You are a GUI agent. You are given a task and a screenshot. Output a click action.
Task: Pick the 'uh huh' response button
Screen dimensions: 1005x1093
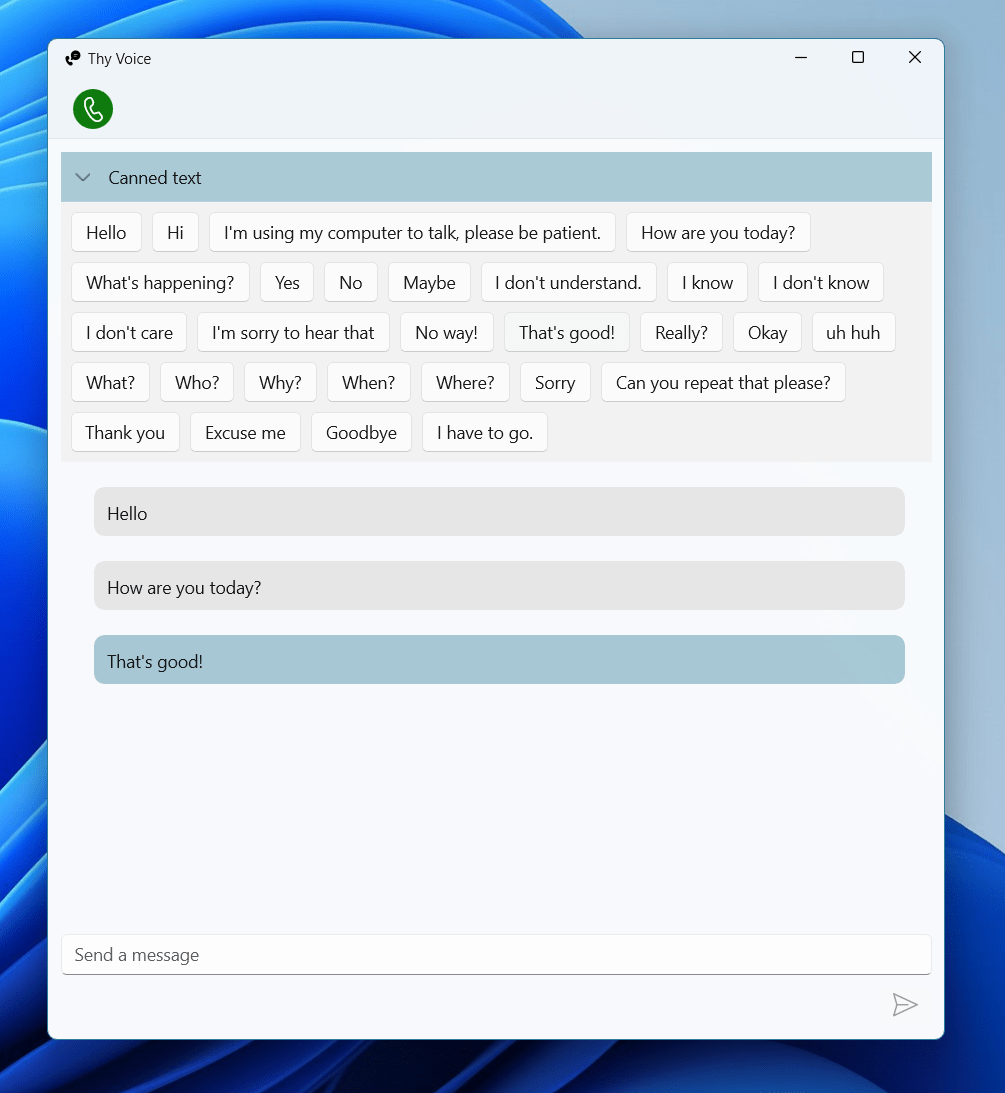click(853, 333)
